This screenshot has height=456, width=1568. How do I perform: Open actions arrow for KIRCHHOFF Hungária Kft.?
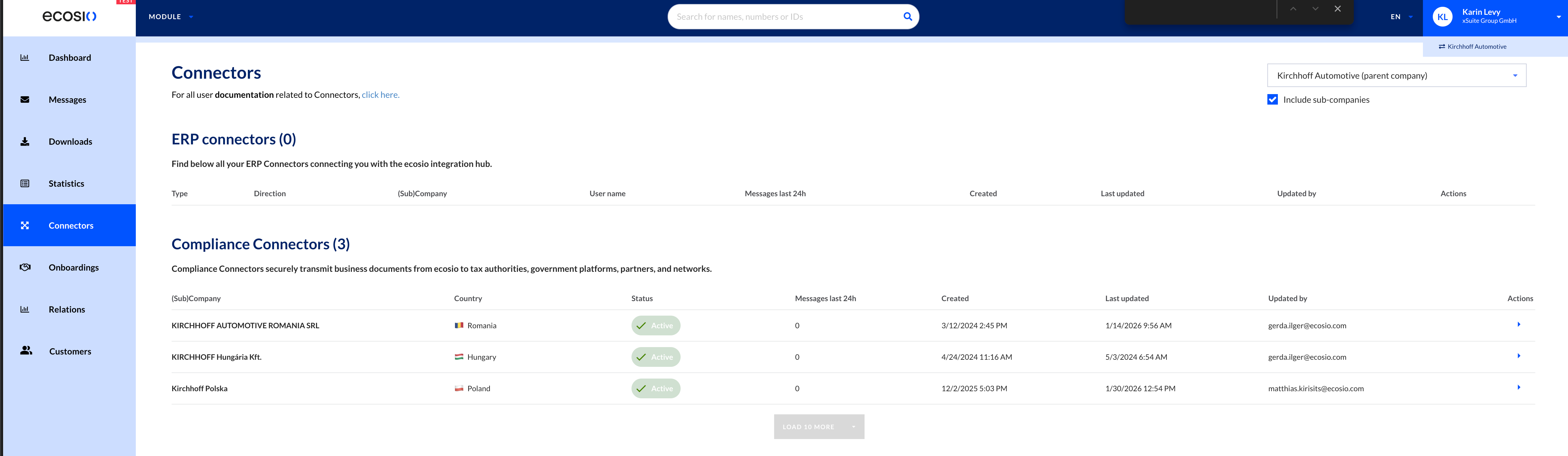1519,356
